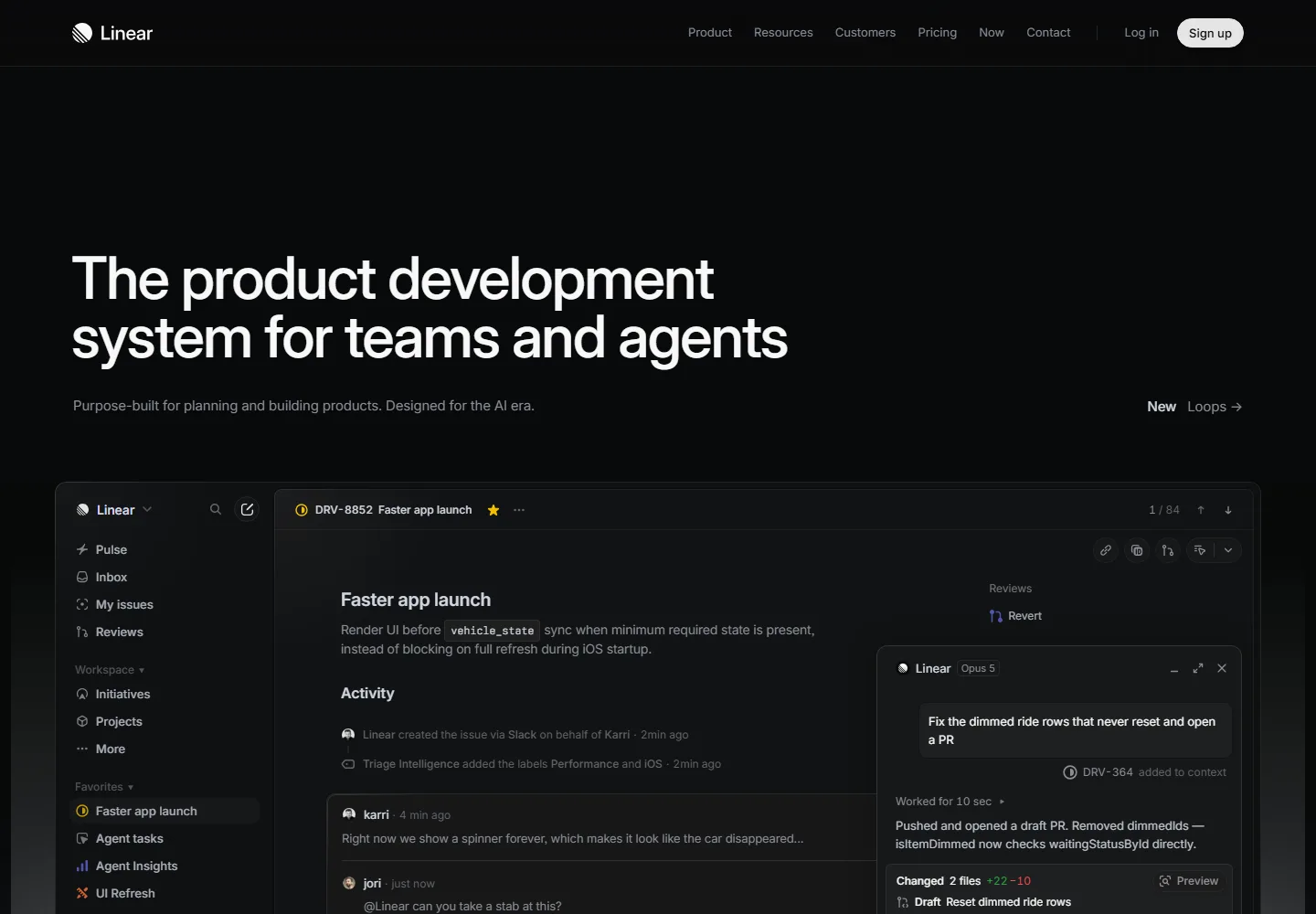Image resolution: width=1316 pixels, height=914 pixels.
Task: Click the Faster app launch issue title
Action: [416, 600]
